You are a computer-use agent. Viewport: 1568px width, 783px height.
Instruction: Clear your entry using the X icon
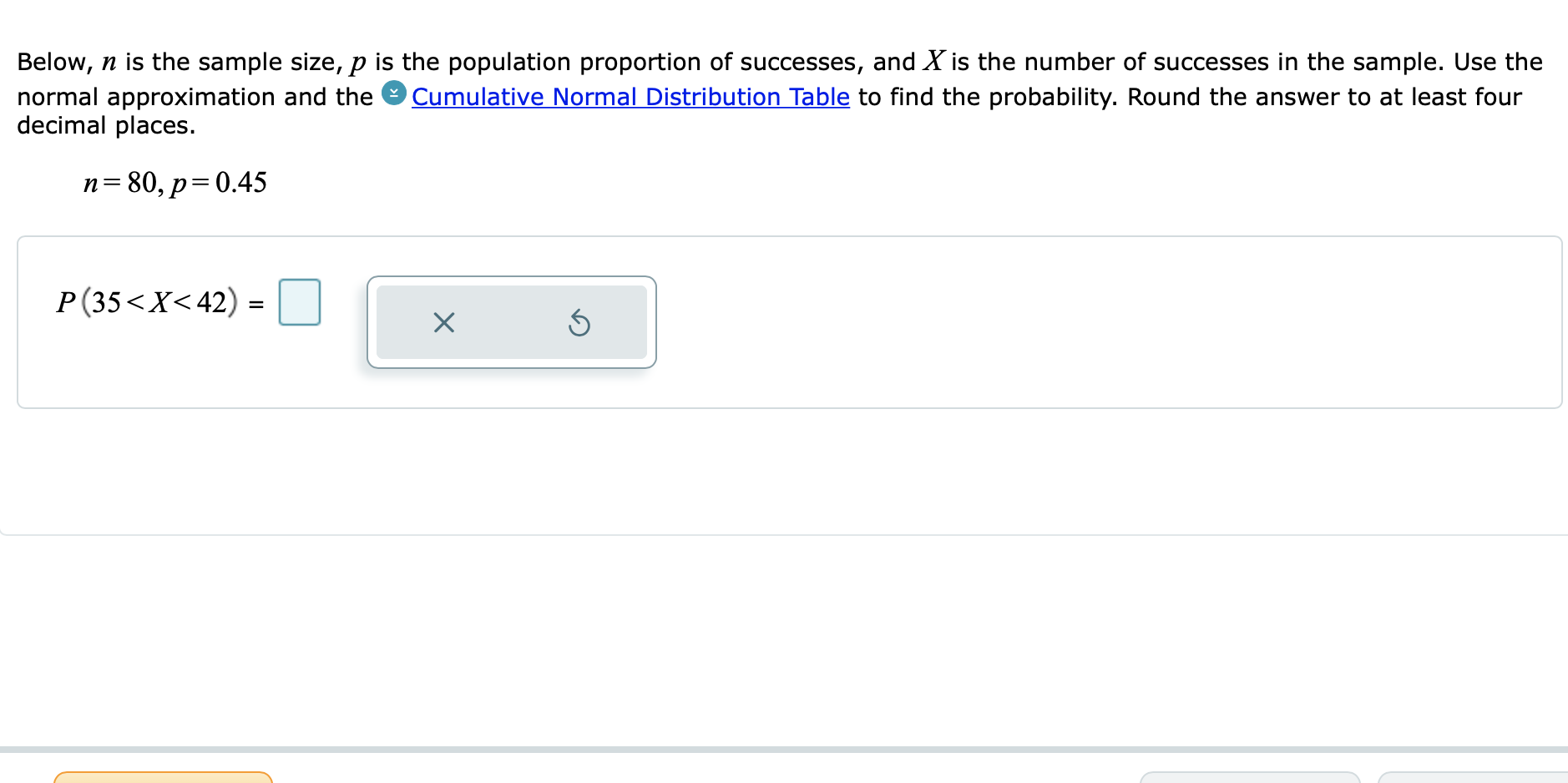(x=444, y=323)
